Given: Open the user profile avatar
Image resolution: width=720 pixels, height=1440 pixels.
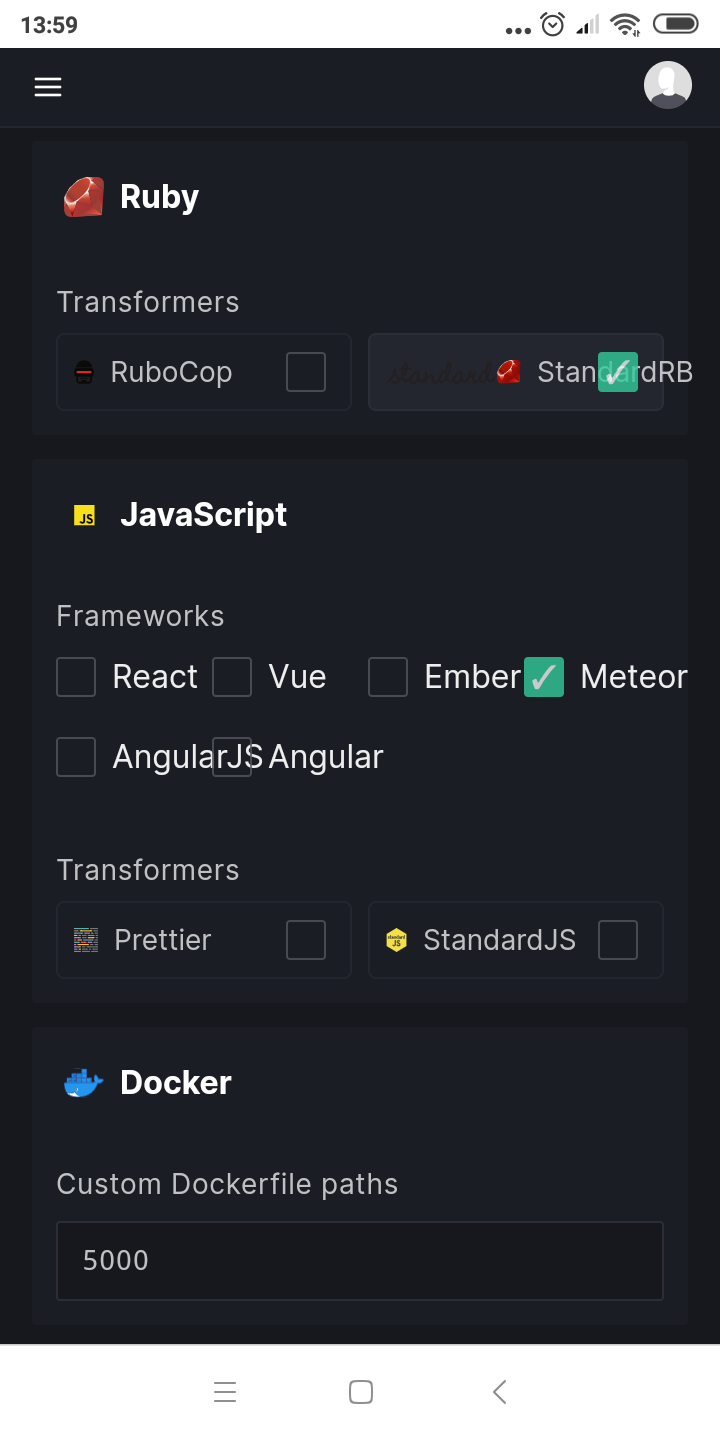Looking at the screenshot, I should tap(668, 85).
